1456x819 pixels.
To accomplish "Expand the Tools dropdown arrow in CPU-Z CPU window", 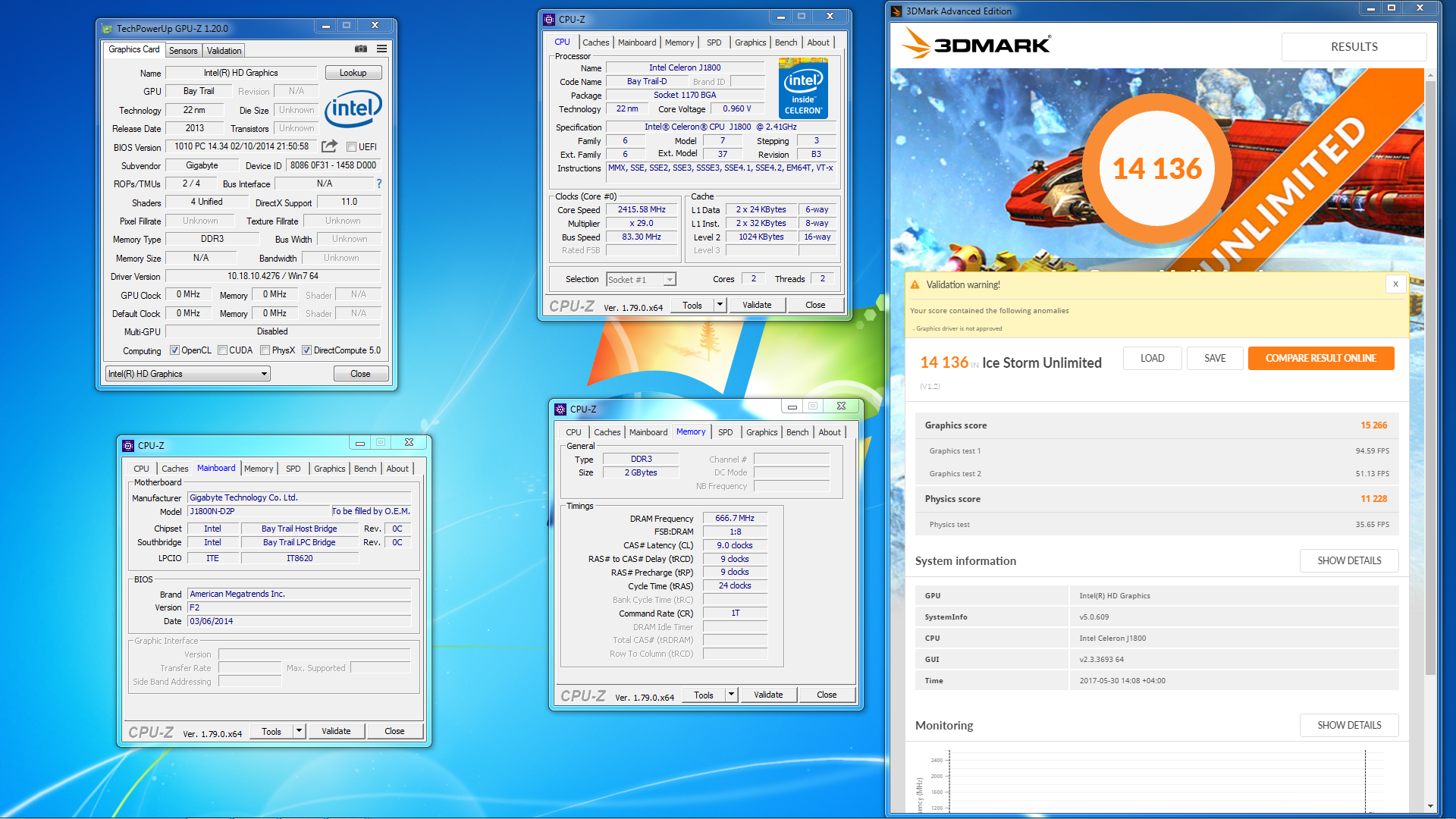I will [x=720, y=305].
